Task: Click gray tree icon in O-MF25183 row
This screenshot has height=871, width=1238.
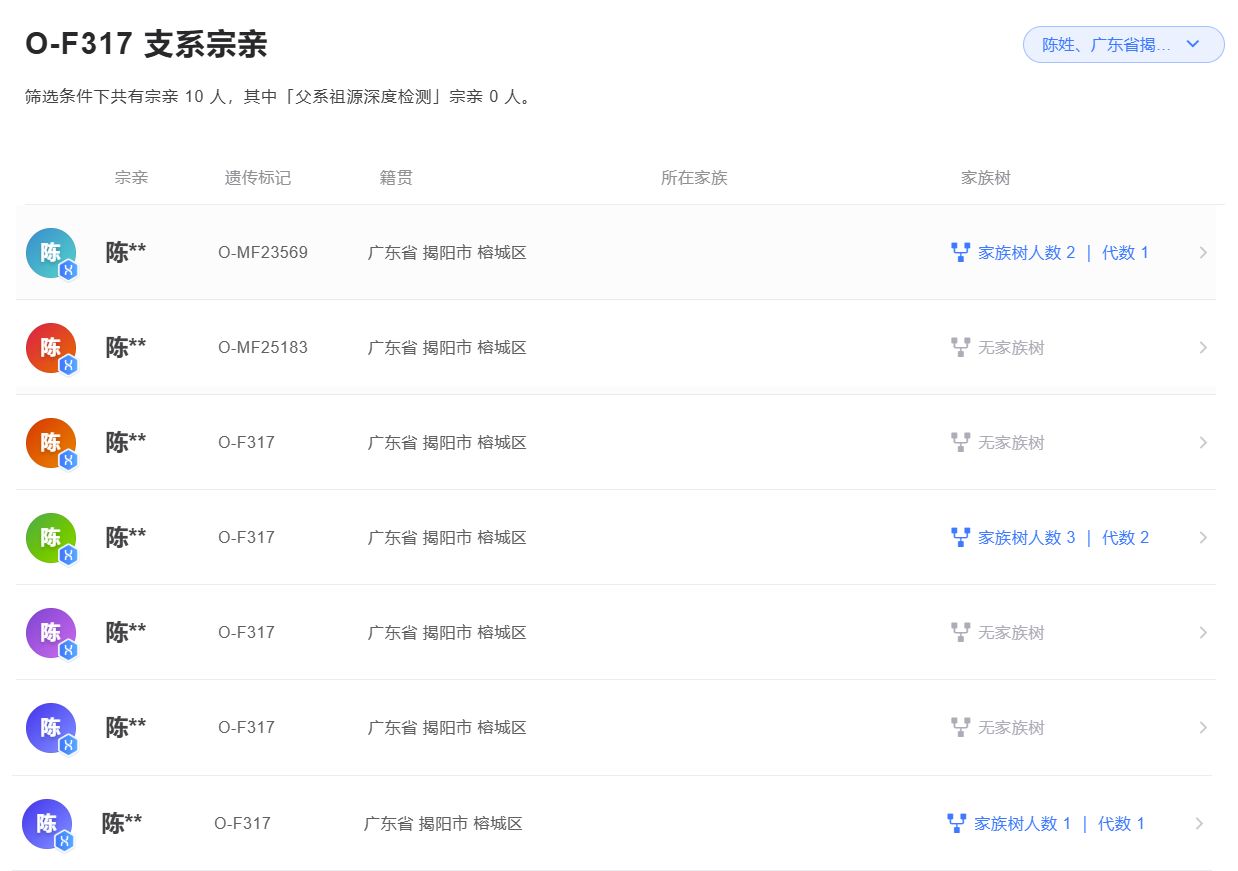Action: point(960,347)
